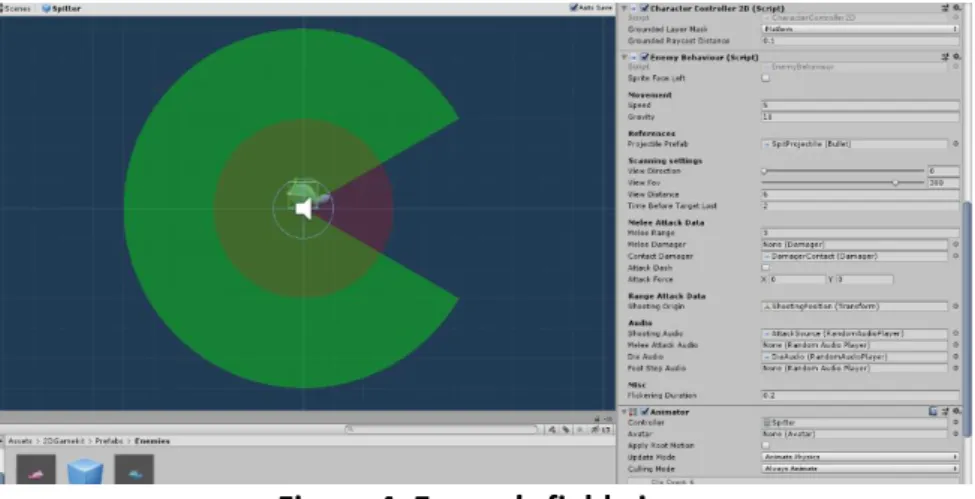Open object picker for Animator Avatar

click(956, 434)
